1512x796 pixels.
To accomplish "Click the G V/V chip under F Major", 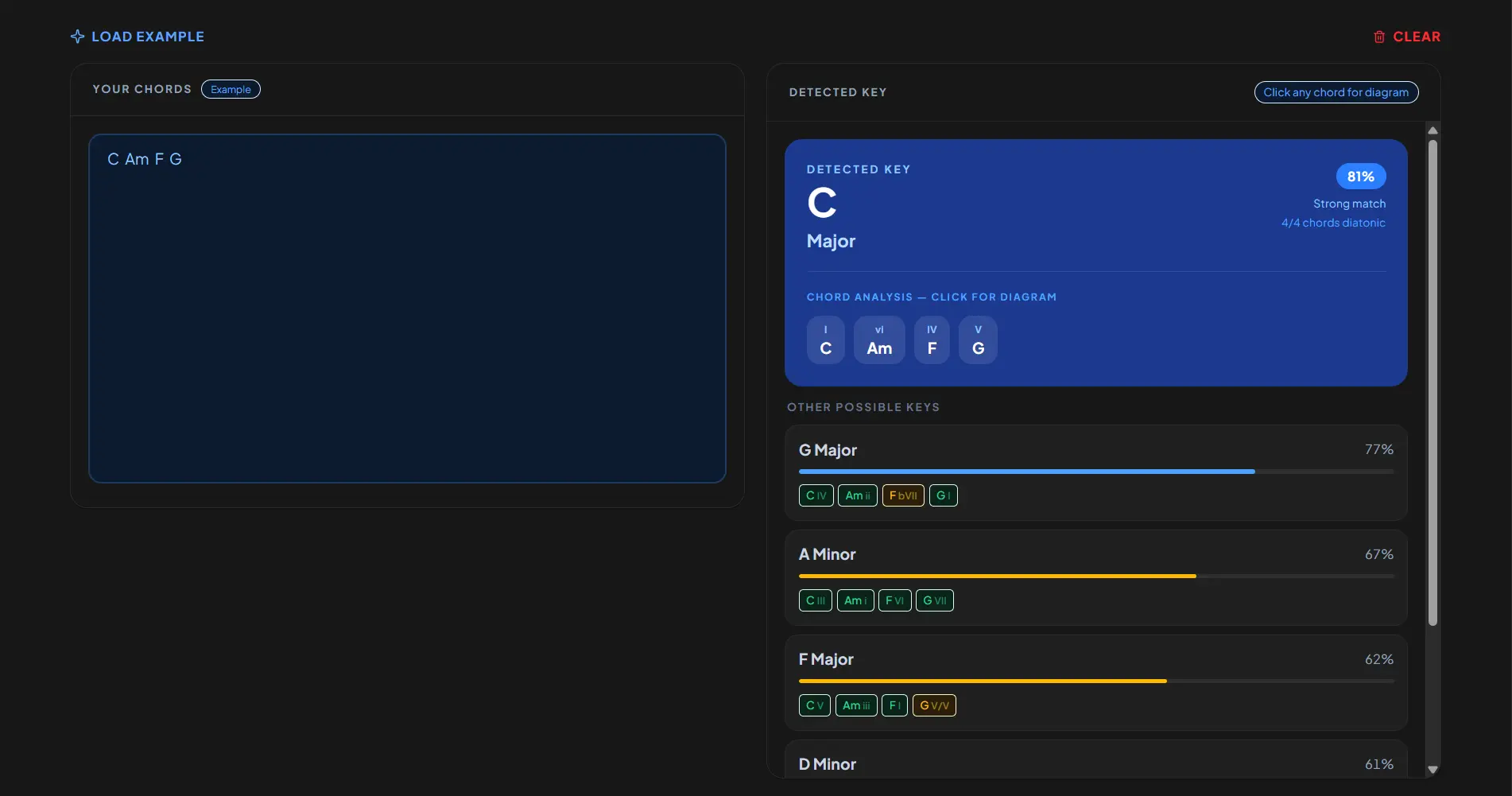I will (x=934, y=705).
